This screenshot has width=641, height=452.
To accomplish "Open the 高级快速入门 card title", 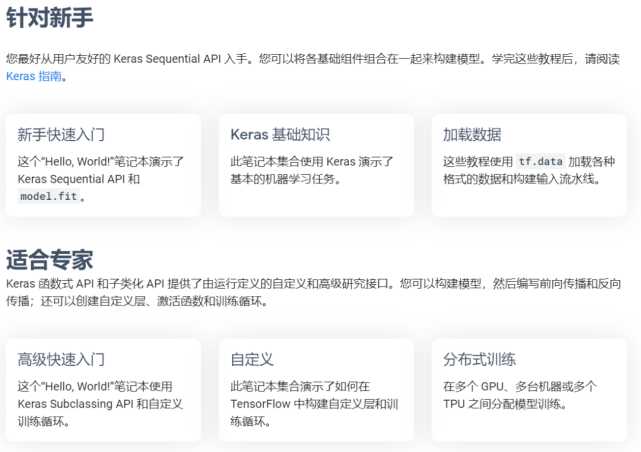I will click(61, 359).
